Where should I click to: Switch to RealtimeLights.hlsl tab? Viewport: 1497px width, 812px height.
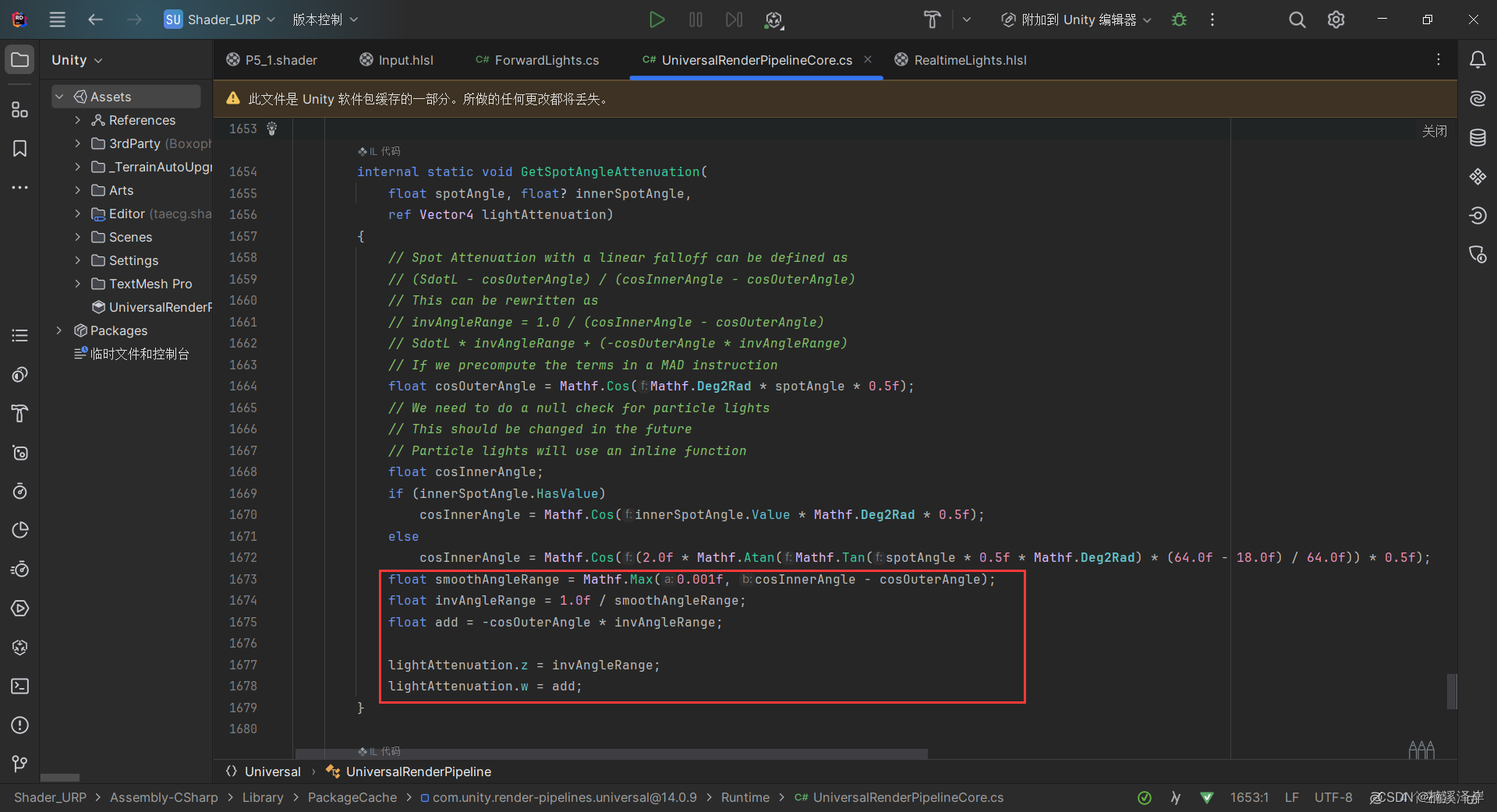tap(961, 60)
